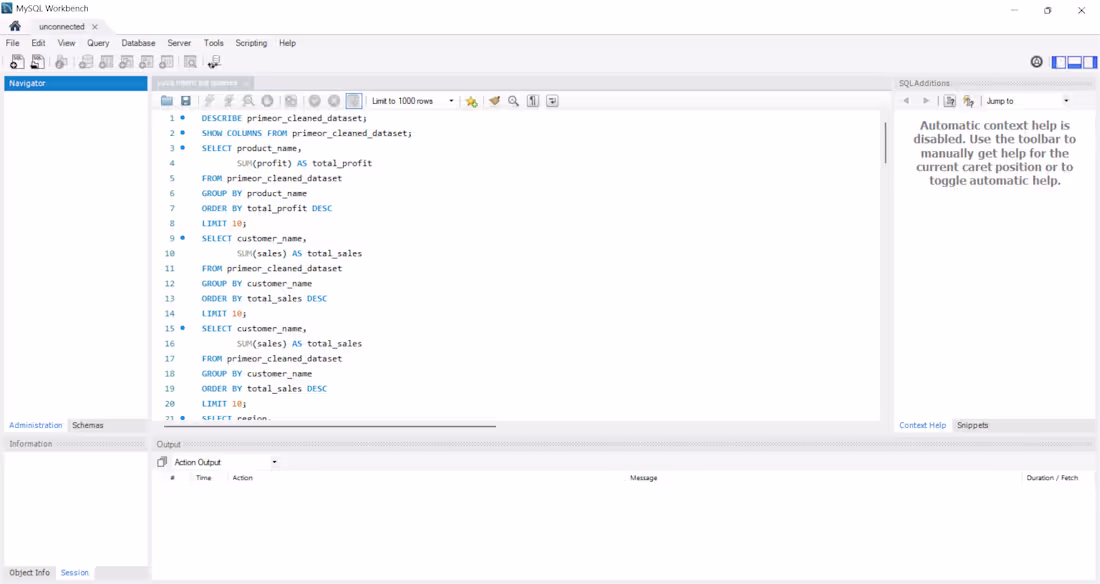Open a script file in this editor
Screen dimensions: 1100x584
(166, 101)
